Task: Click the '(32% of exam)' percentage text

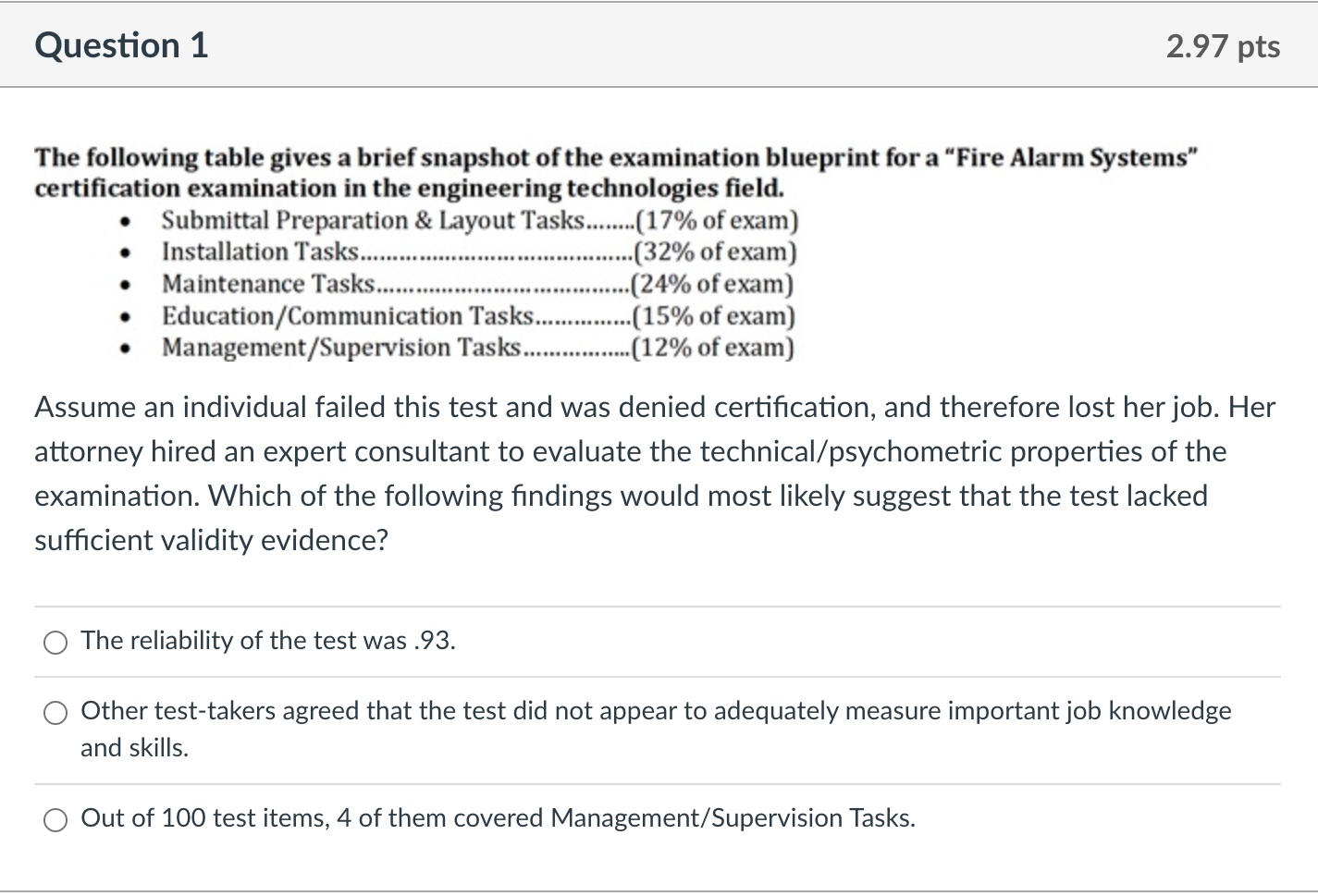Action: pos(713,252)
